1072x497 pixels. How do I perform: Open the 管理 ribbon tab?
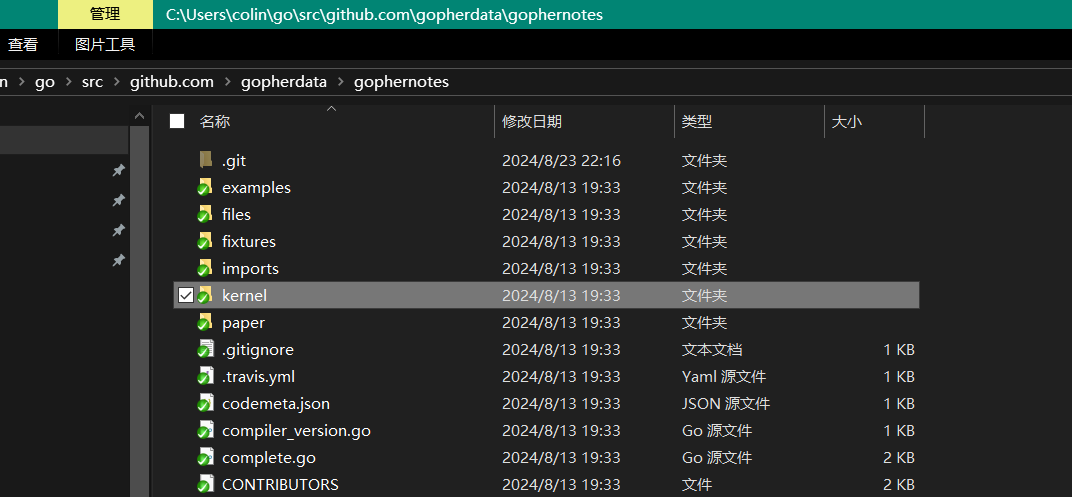coord(105,14)
